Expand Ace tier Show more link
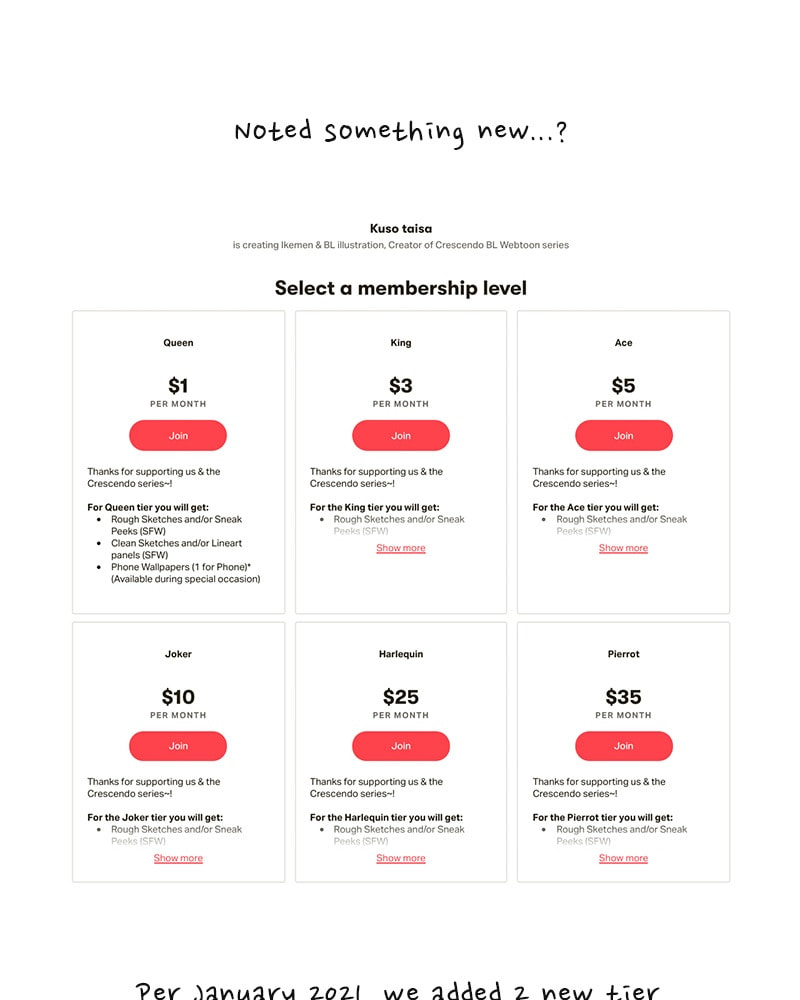Viewport: 800px width, 1000px height. coord(623,548)
